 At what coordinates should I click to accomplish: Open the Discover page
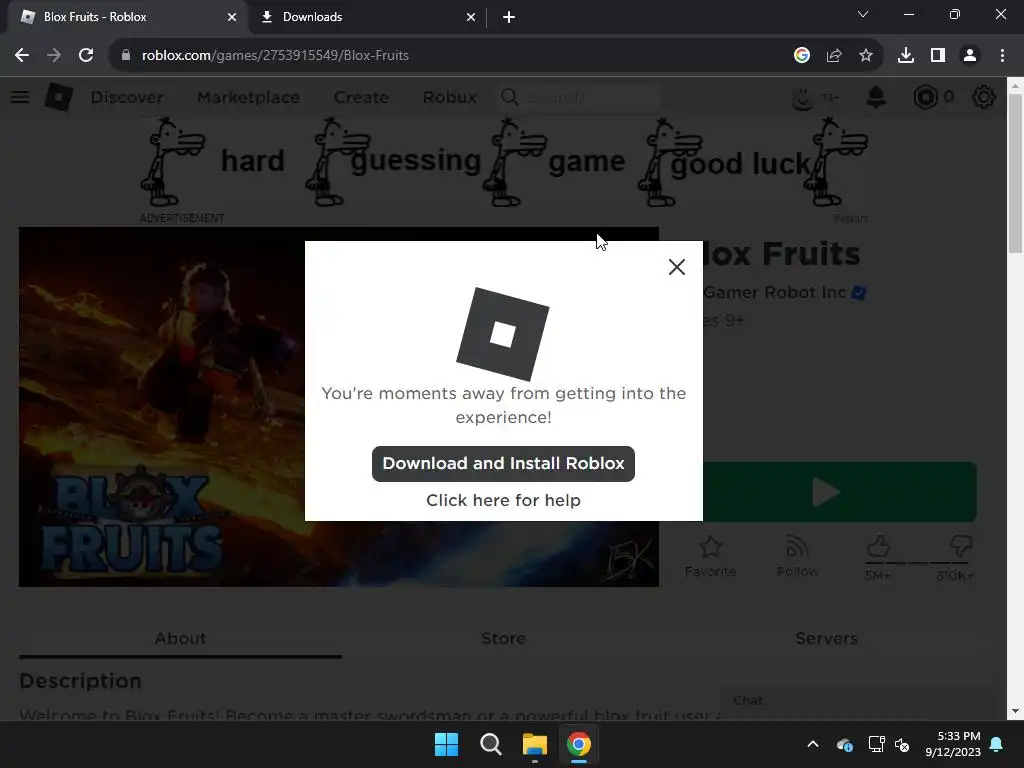coord(127,97)
